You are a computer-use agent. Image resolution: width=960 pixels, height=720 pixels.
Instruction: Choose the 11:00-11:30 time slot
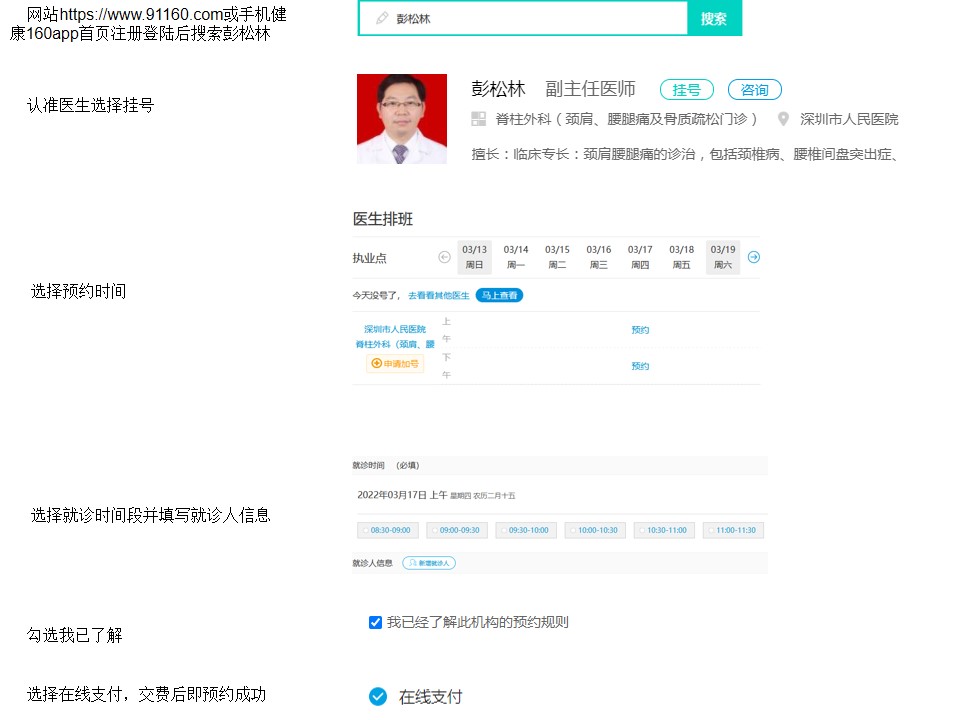pyautogui.click(x=732, y=530)
